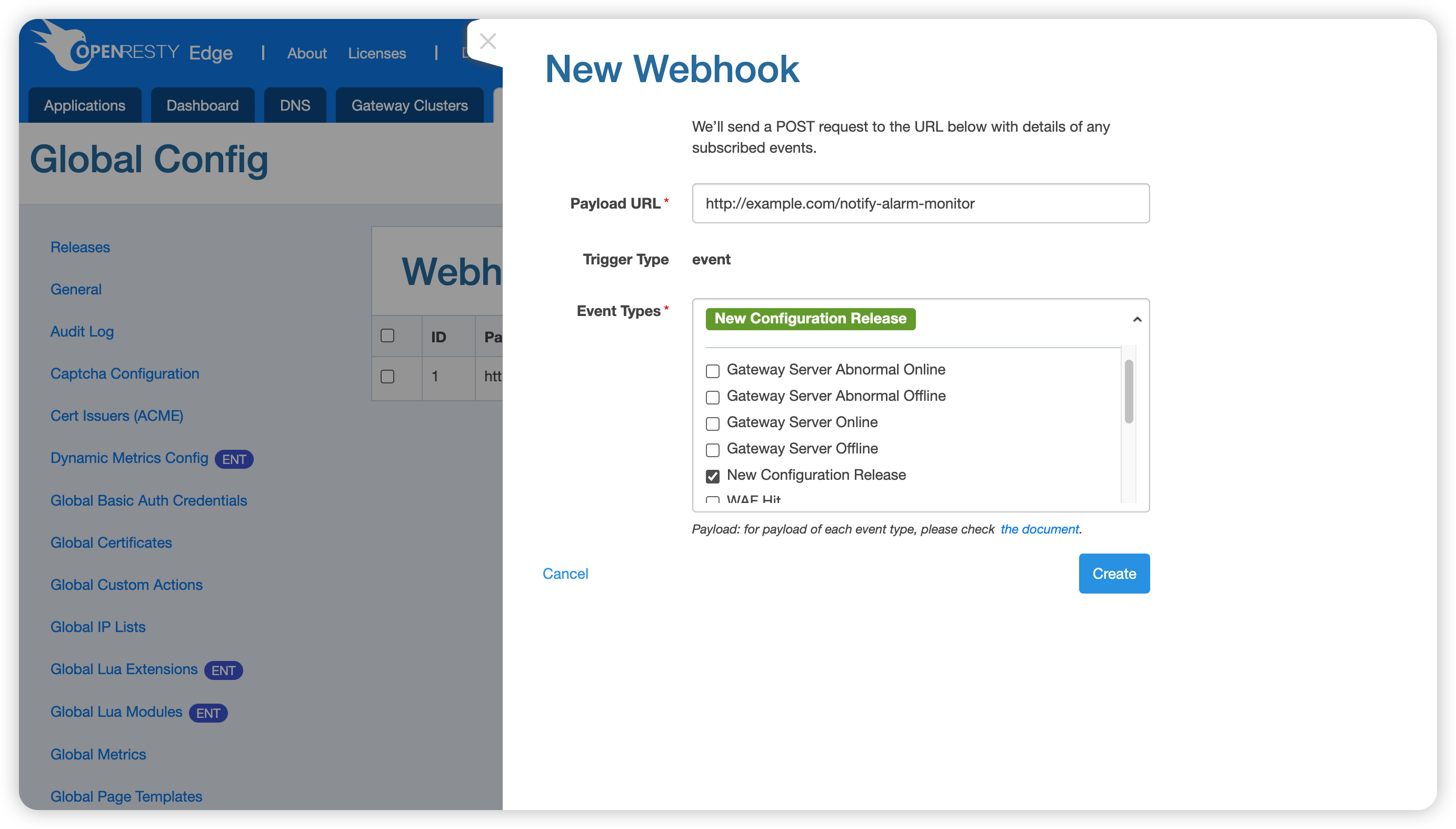Image resolution: width=1456 pixels, height=829 pixels.
Task: Open the document link for payloads
Action: [x=1039, y=529]
